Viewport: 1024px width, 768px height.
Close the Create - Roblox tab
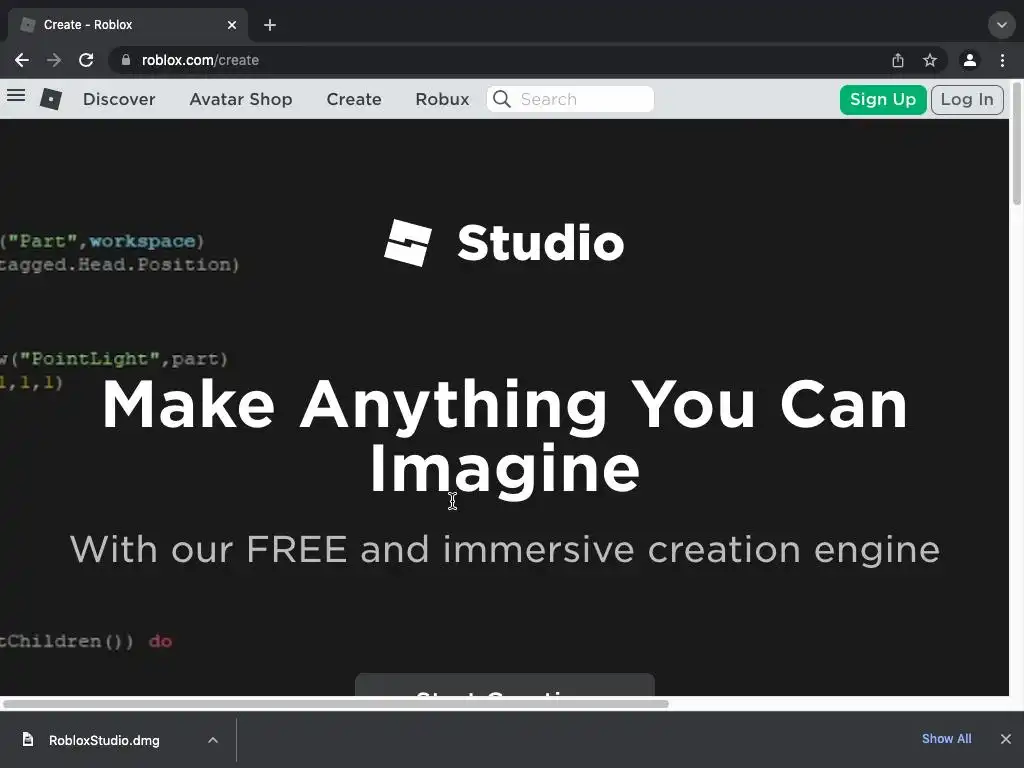(x=232, y=25)
